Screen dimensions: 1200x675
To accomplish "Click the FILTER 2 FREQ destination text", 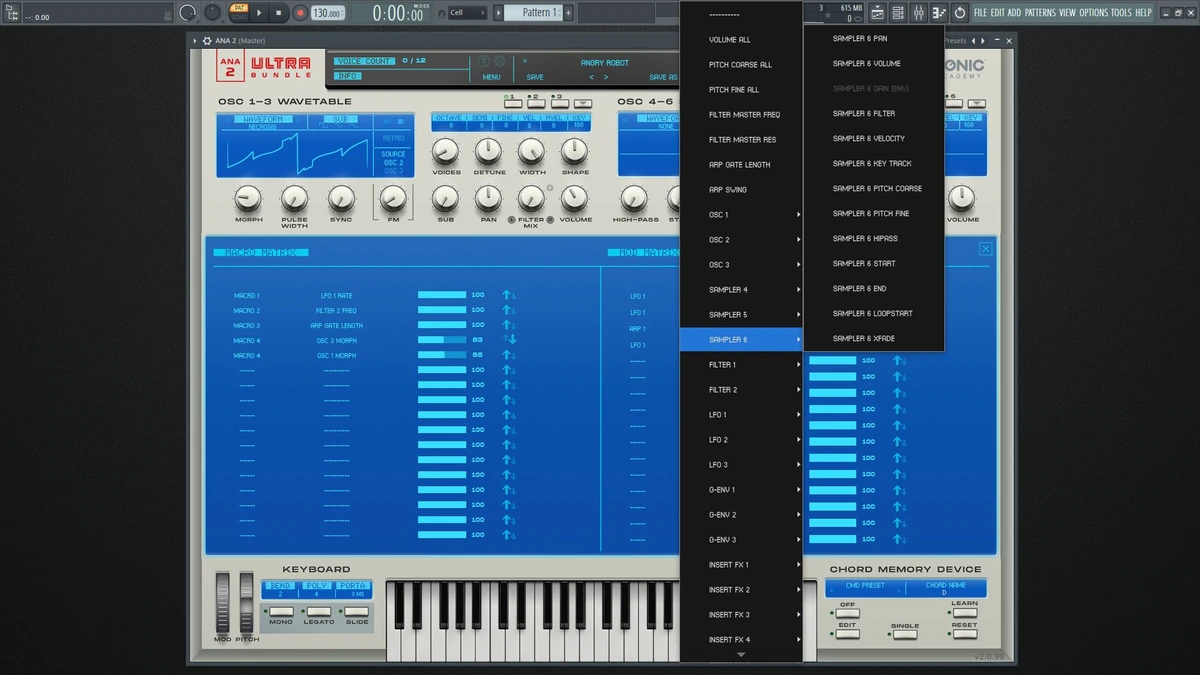I will (x=336, y=311).
